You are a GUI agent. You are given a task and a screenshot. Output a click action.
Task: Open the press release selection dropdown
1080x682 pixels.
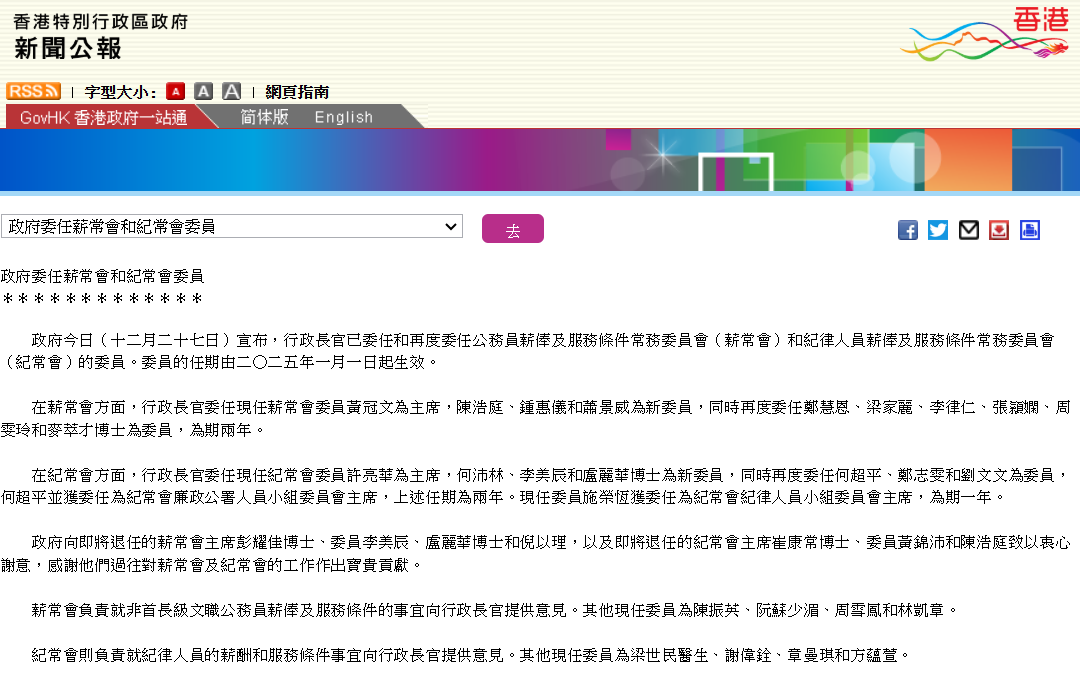pyautogui.click(x=232, y=227)
